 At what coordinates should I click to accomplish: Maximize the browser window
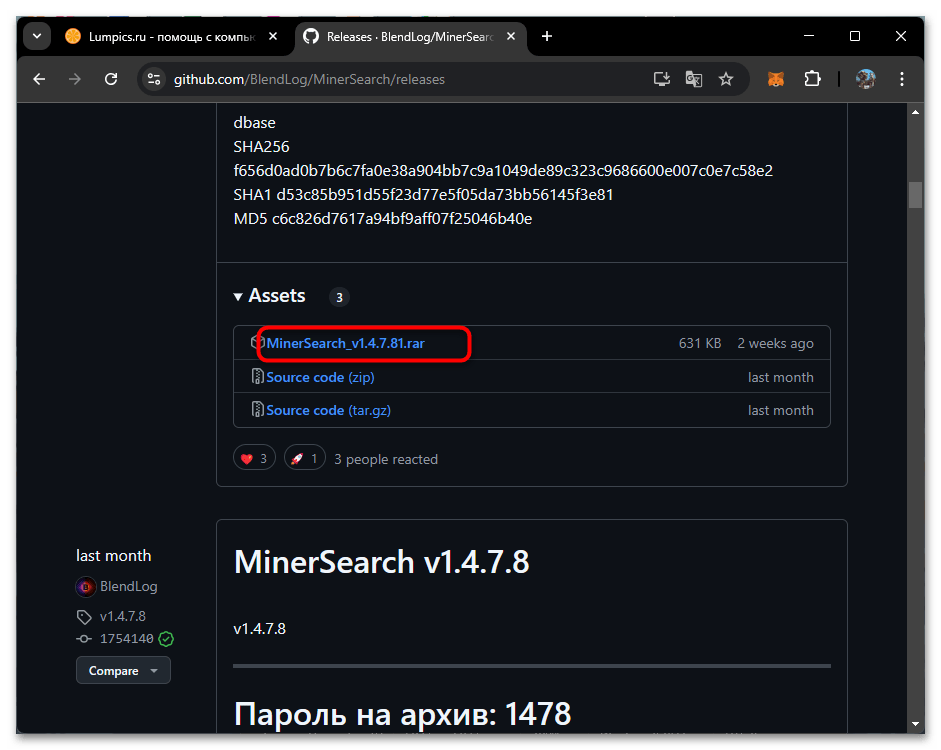855,36
